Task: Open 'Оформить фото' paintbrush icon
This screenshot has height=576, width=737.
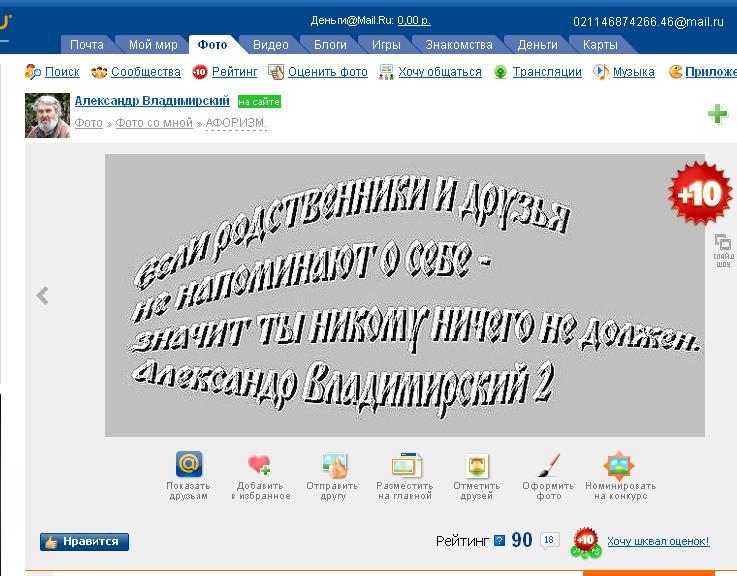Action: click(549, 466)
